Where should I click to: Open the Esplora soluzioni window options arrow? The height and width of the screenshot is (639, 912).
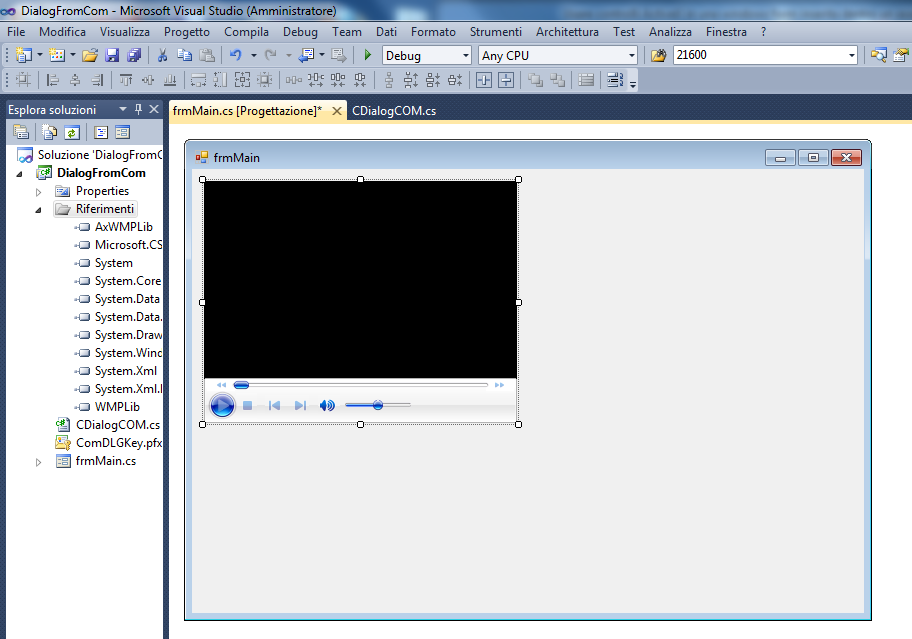[x=123, y=109]
